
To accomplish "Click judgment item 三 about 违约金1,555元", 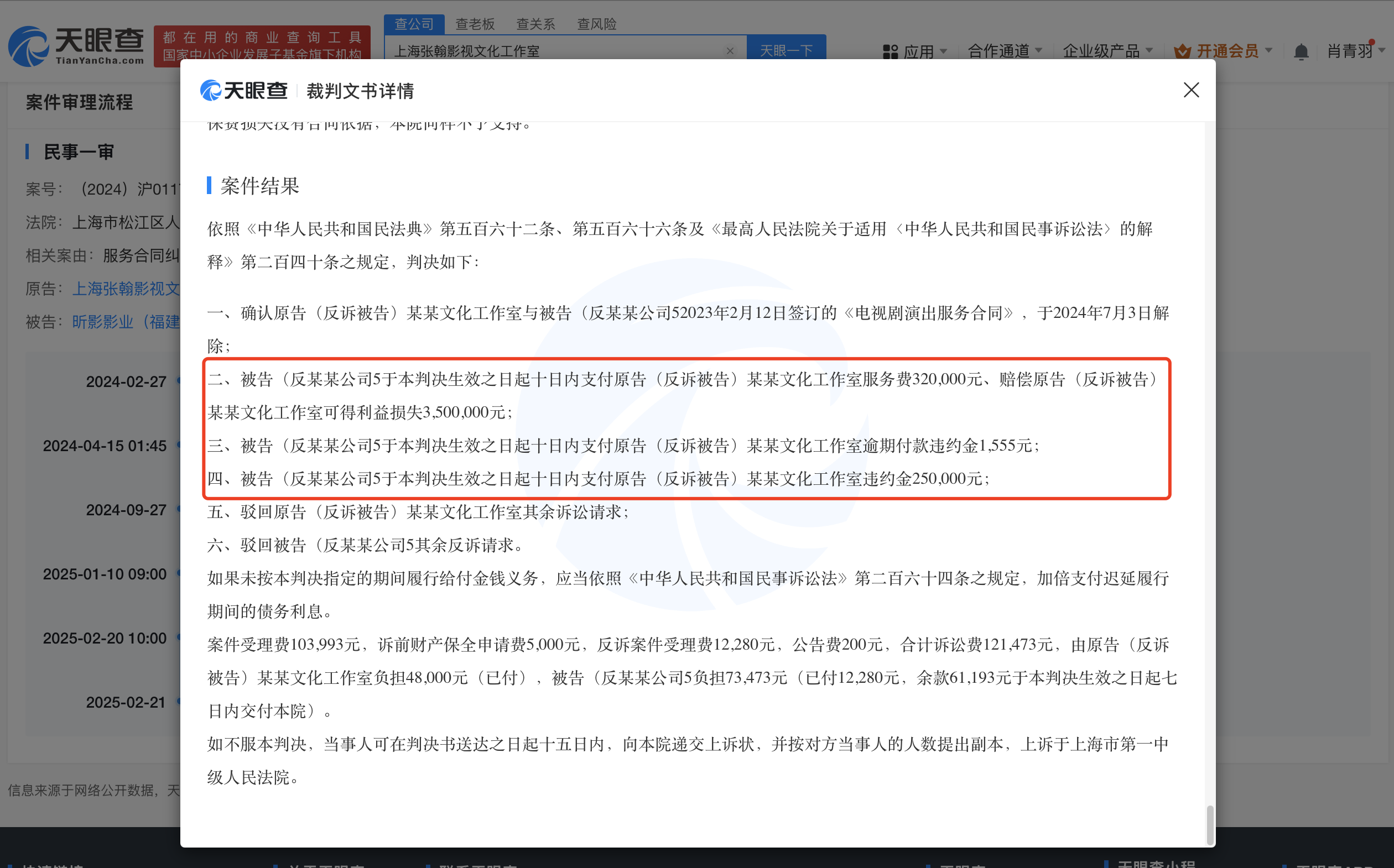I will (623, 446).
